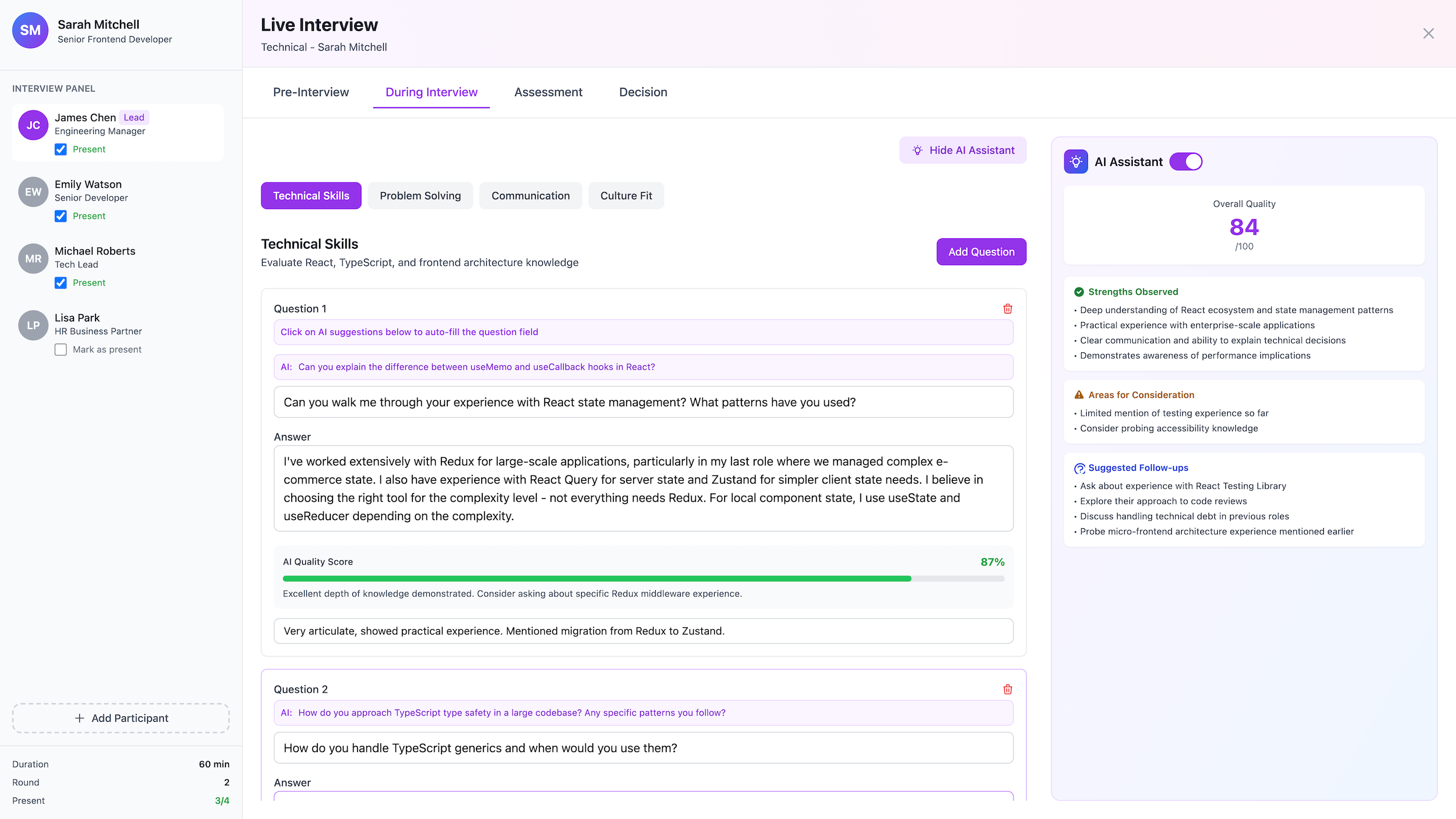Image resolution: width=1456 pixels, height=819 pixels.
Task: Click Sarah Mitchell's SM avatar
Action: pyautogui.click(x=30, y=30)
